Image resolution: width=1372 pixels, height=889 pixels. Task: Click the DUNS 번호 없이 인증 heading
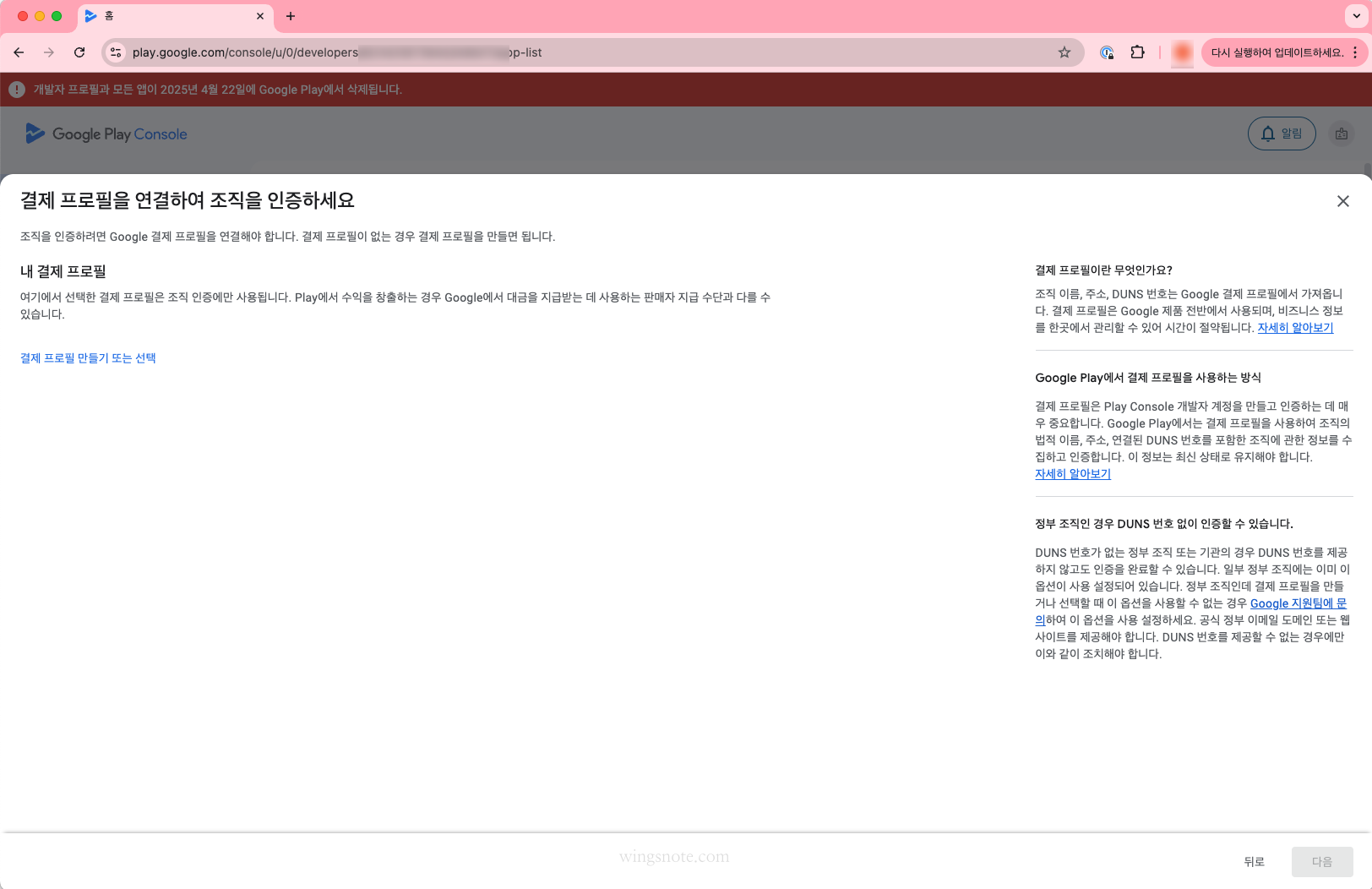pos(1164,524)
